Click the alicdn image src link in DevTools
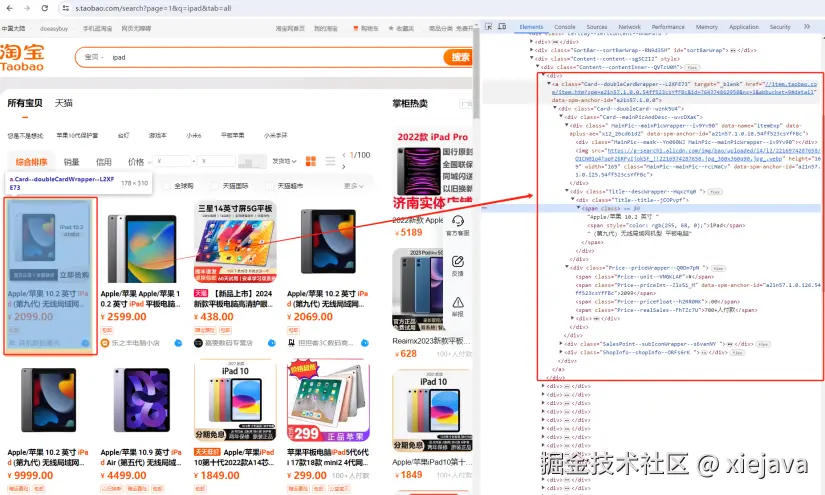 click(x=699, y=154)
